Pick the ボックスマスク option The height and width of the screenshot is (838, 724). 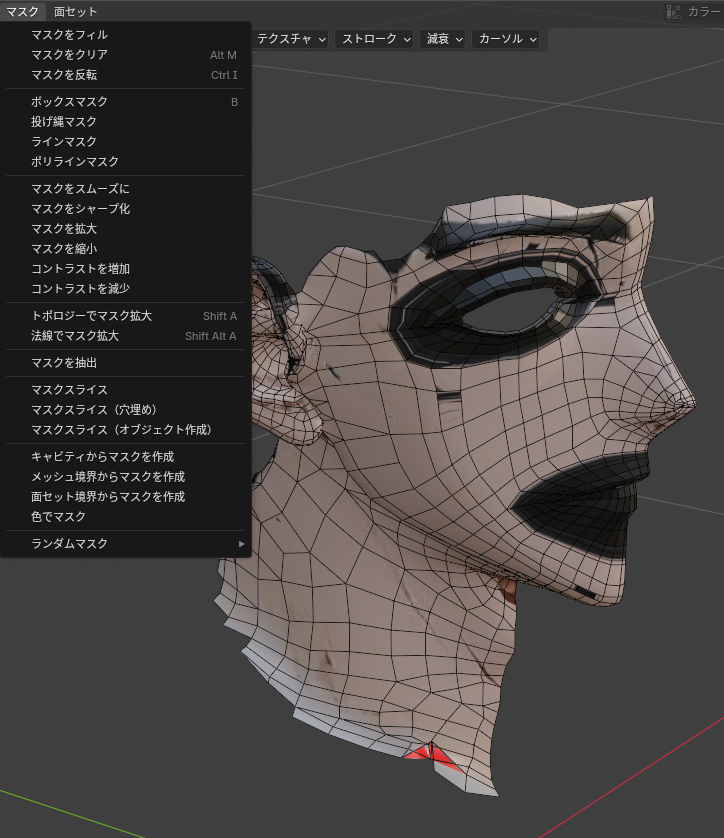[70, 102]
